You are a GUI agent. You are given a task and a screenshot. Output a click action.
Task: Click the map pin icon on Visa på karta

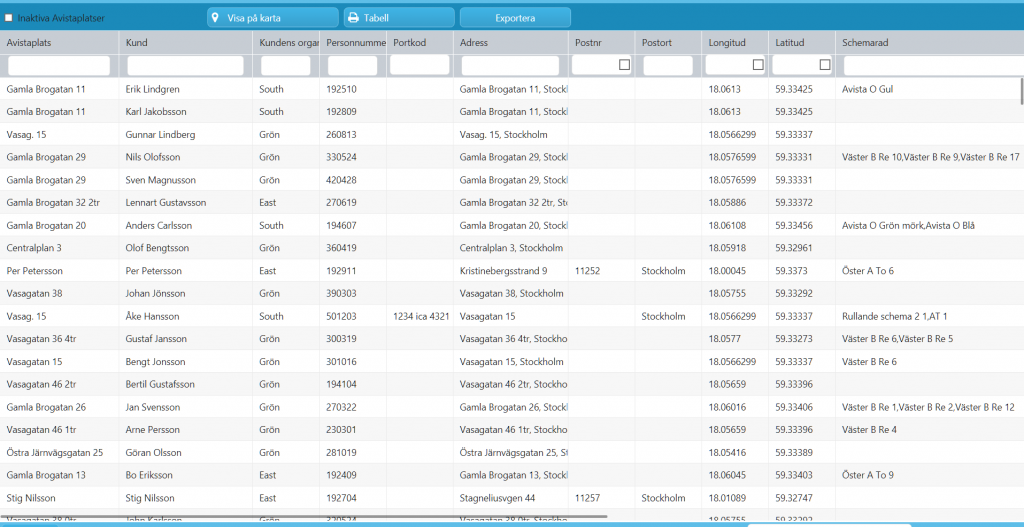[214, 18]
